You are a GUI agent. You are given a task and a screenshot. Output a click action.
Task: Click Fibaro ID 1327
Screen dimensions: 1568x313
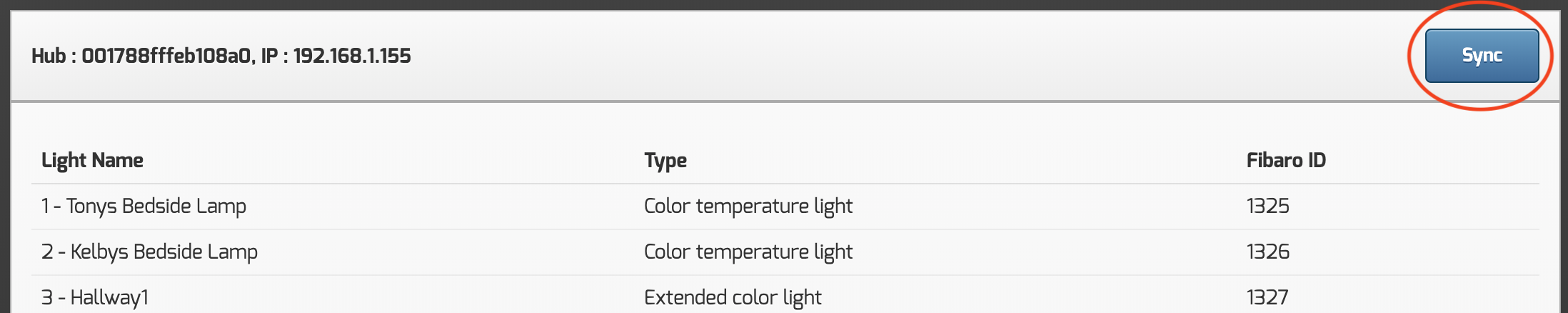[1267, 297]
